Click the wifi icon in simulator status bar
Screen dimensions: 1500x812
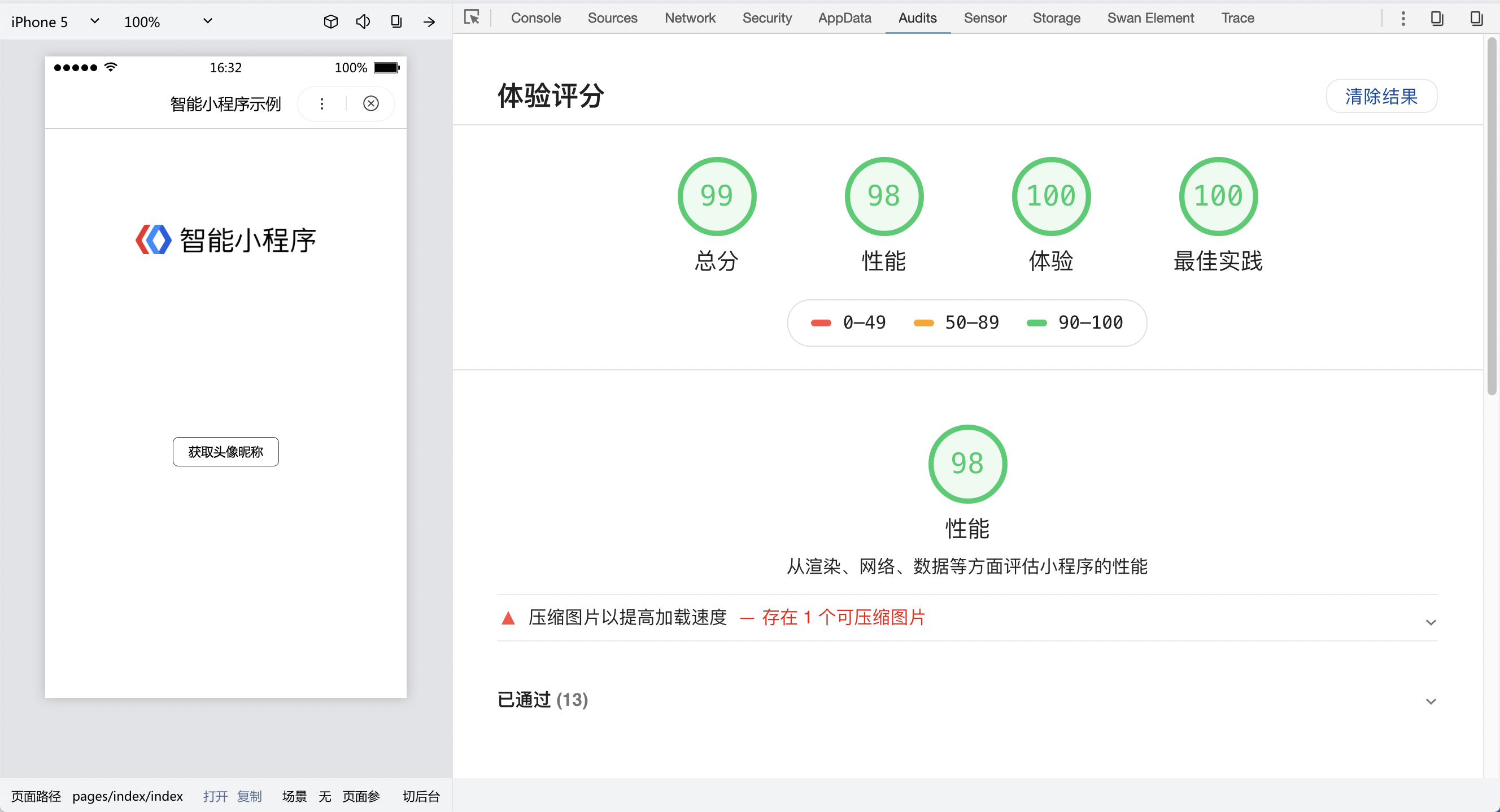pos(111,67)
